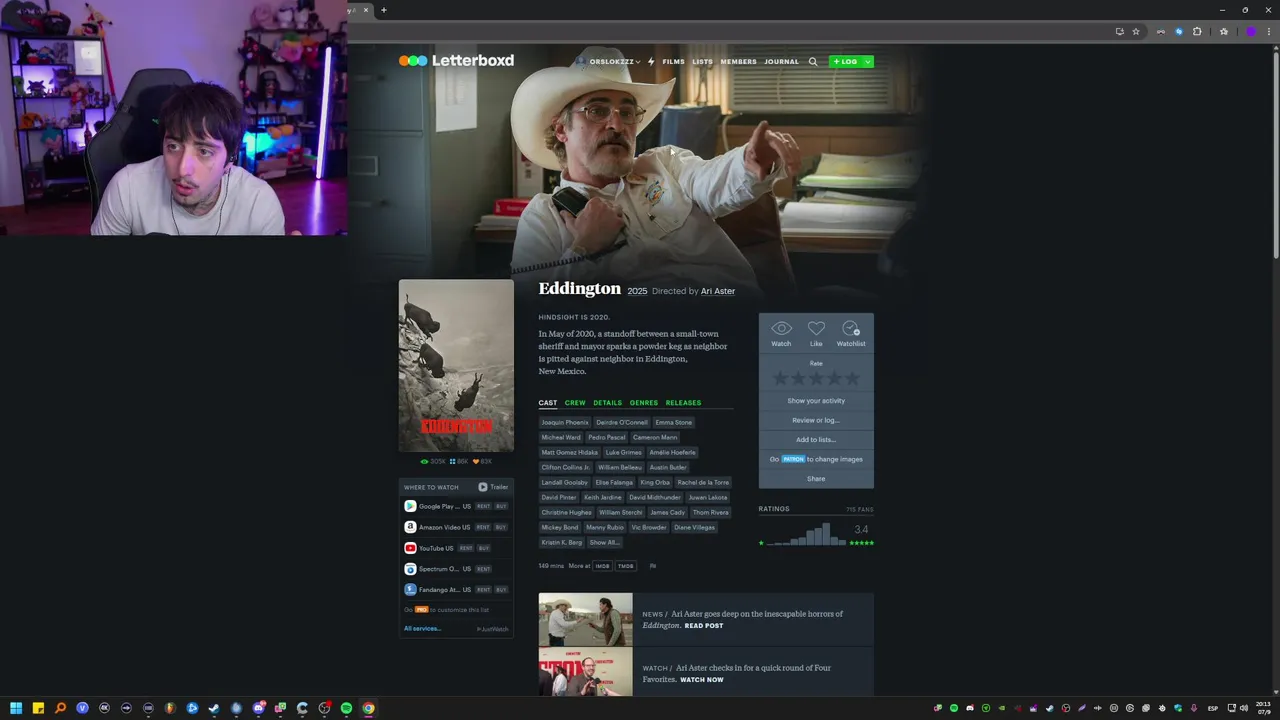Open the Members menu
This screenshot has width=1280, height=720.
739,62
